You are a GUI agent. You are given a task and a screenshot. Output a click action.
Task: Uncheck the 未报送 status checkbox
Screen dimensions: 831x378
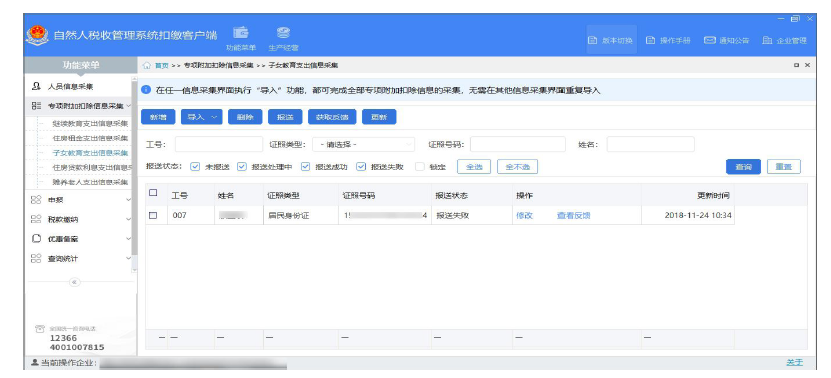point(195,166)
